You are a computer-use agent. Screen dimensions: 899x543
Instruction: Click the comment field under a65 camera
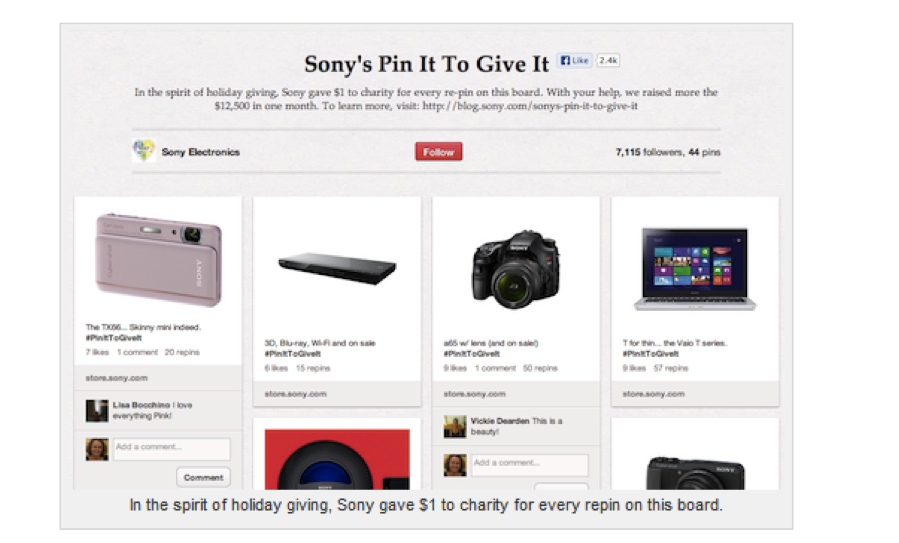[530, 465]
